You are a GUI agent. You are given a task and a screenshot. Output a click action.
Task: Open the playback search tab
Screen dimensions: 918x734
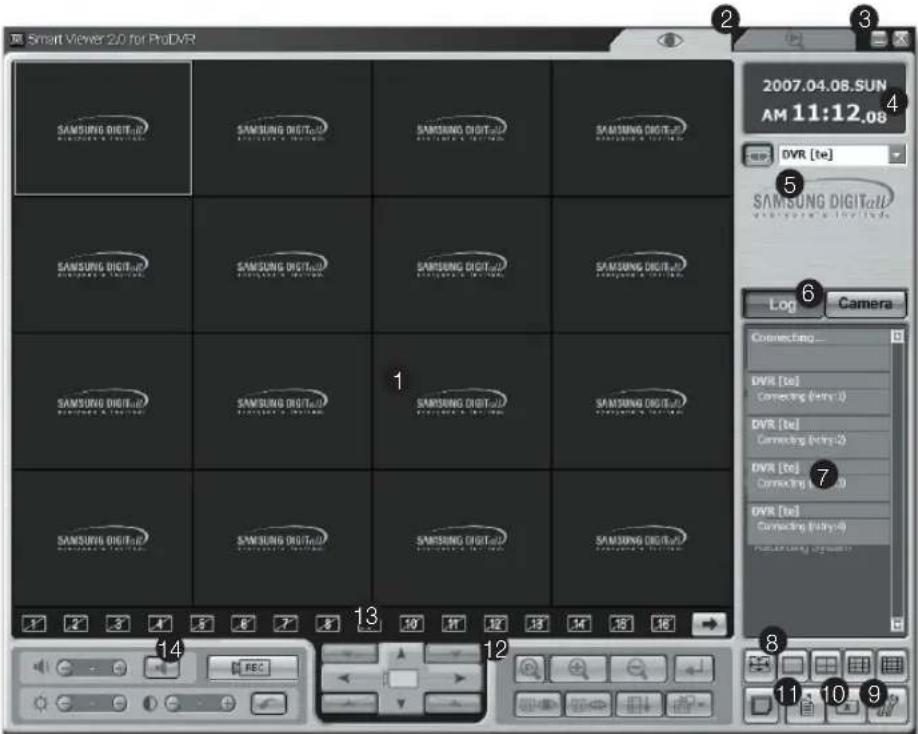point(794,40)
